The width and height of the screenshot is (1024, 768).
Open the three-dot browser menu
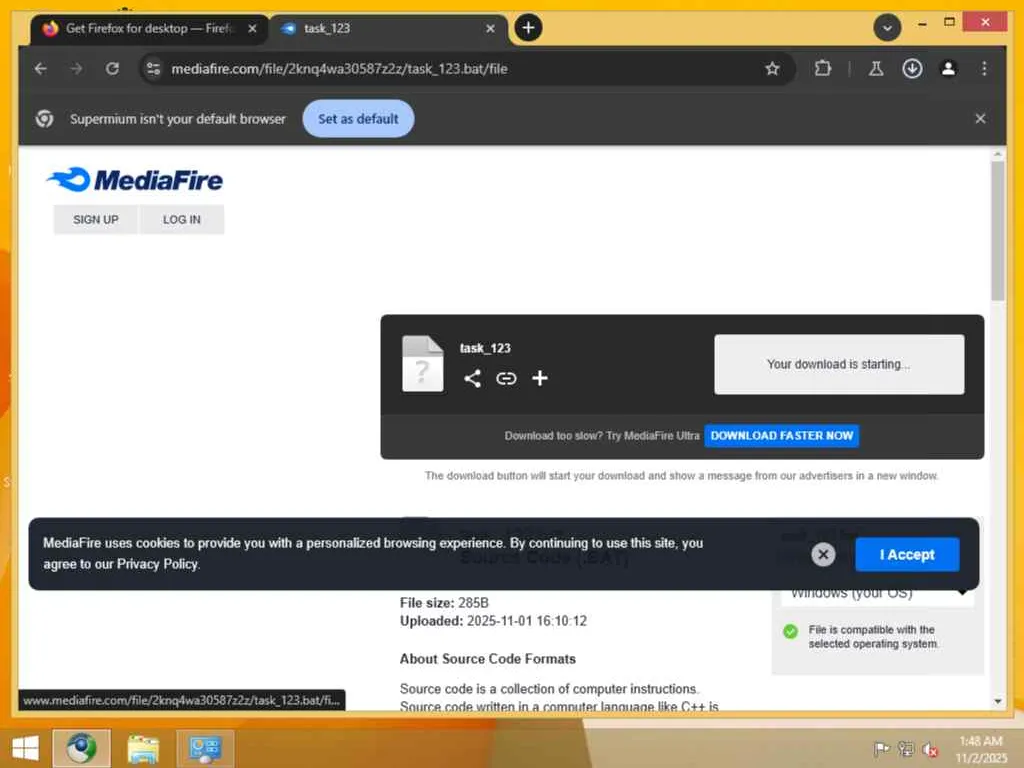click(x=984, y=69)
